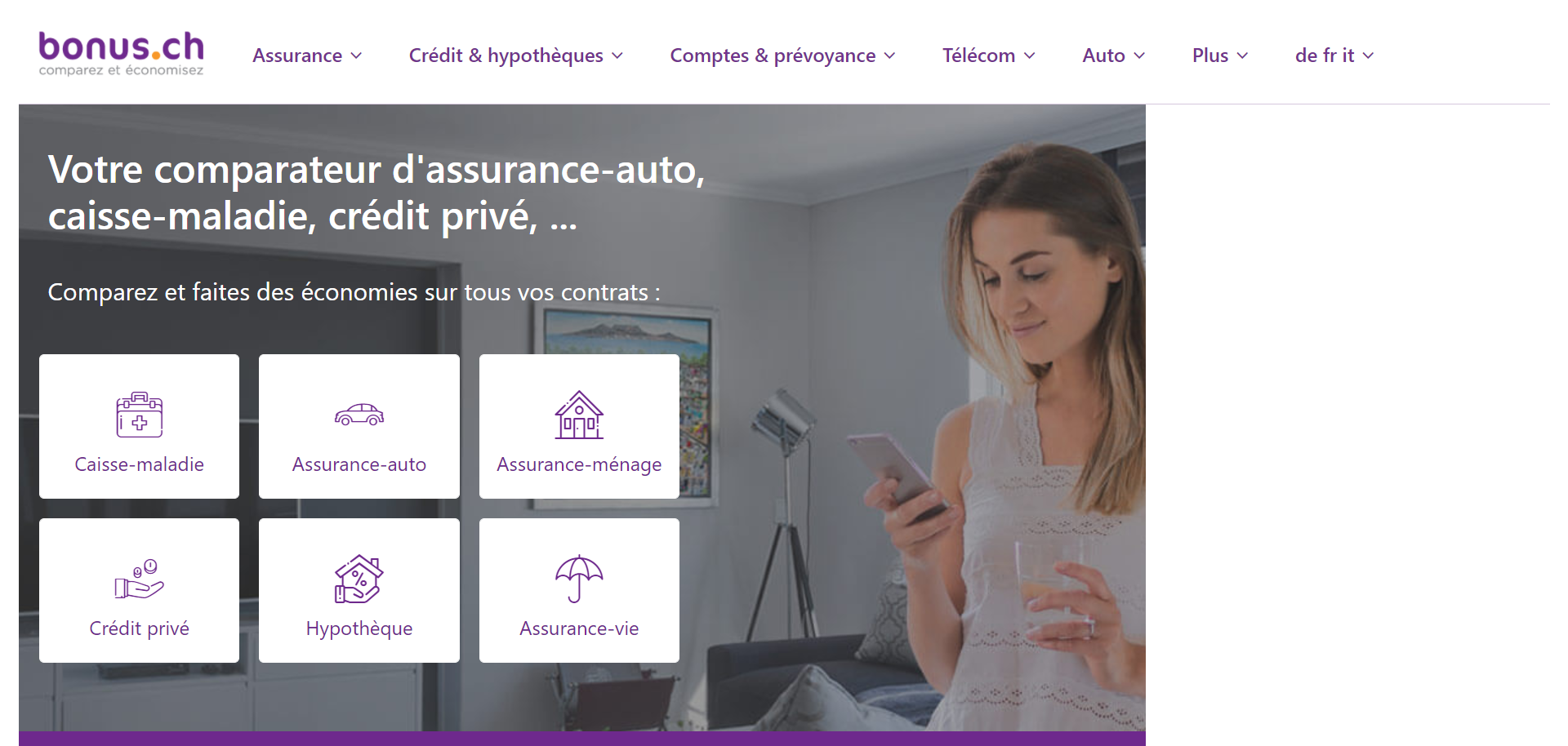Click the Crédit privé hand-with-coins icon
The width and height of the screenshot is (1568, 746).
(x=140, y=579)
